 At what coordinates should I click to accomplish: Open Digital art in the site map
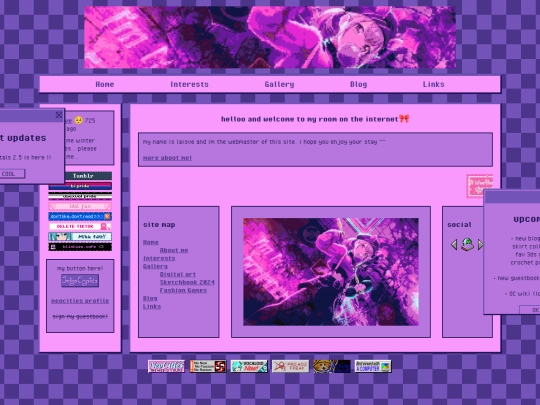178,274
